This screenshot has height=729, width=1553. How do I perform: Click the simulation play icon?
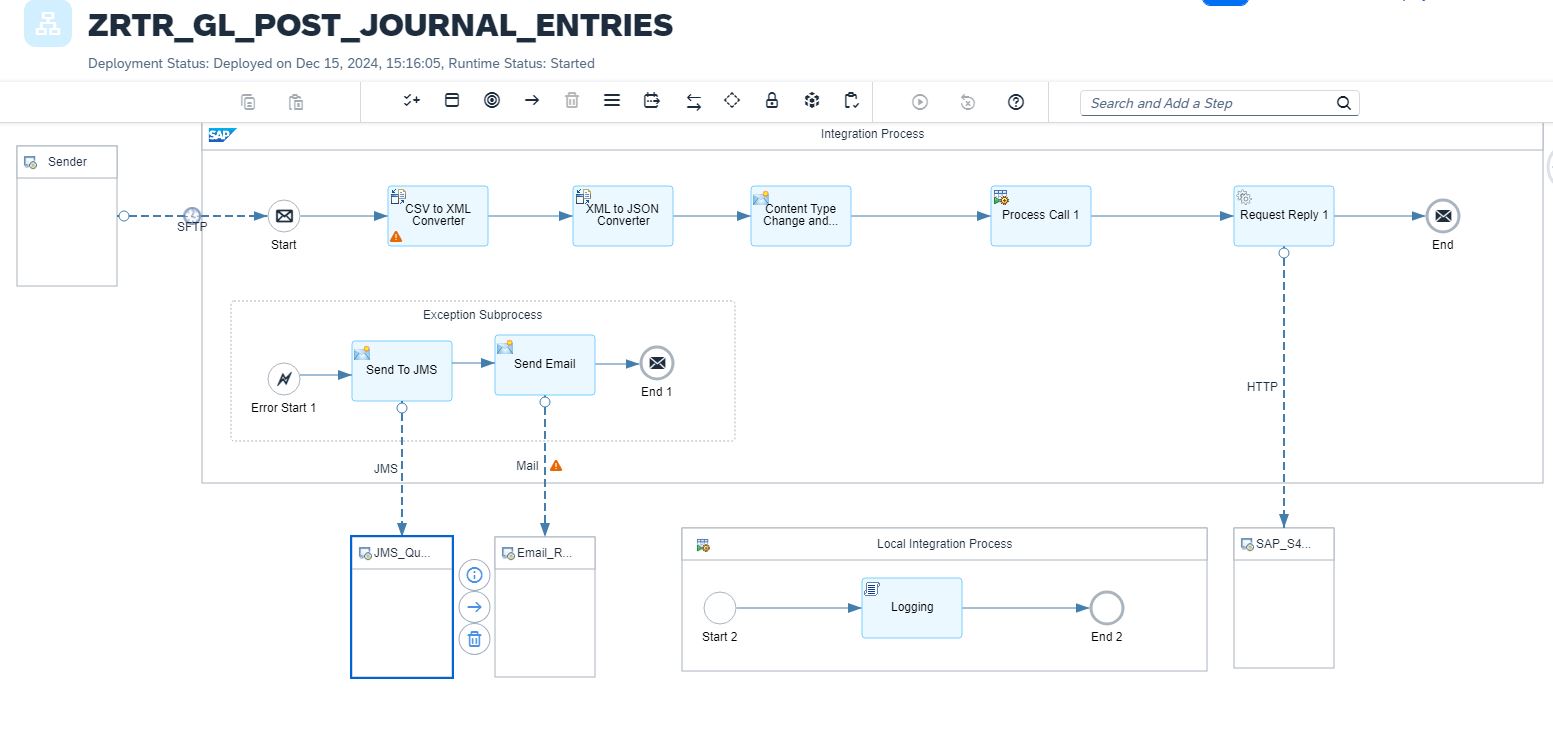[x=920, y=102]
